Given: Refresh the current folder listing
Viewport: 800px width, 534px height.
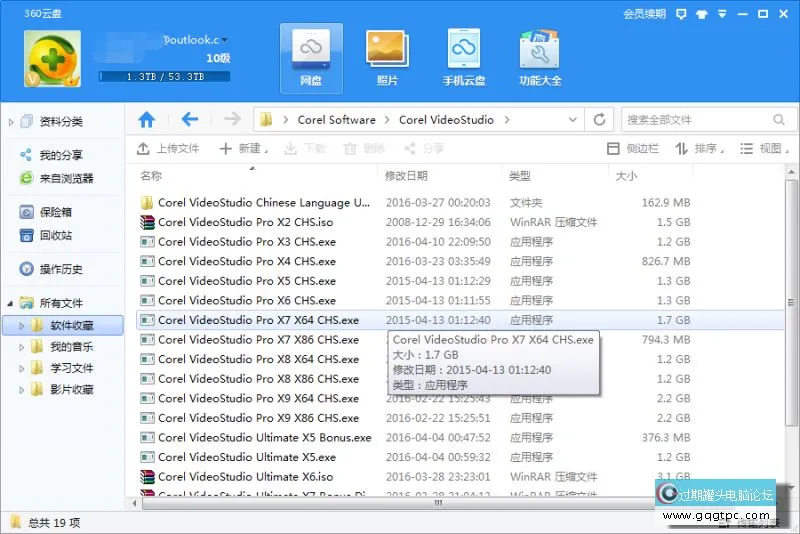Looking at the screenshot, I should [599, 120].
